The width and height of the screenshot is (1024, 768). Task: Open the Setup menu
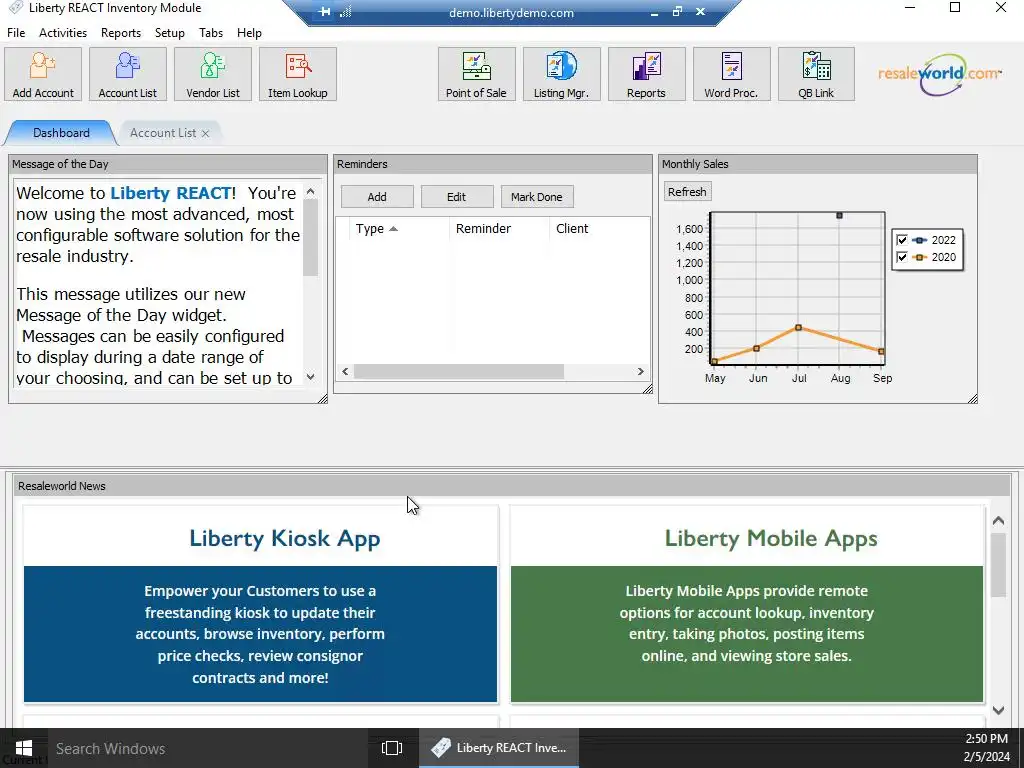170,33
